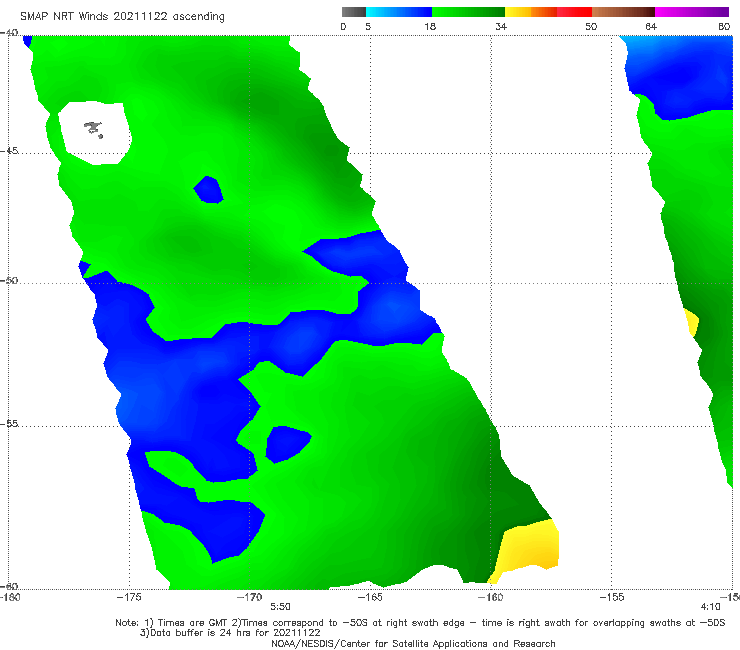Click the magenta-purple segment of the colorbar

click(x=692, y=12)
